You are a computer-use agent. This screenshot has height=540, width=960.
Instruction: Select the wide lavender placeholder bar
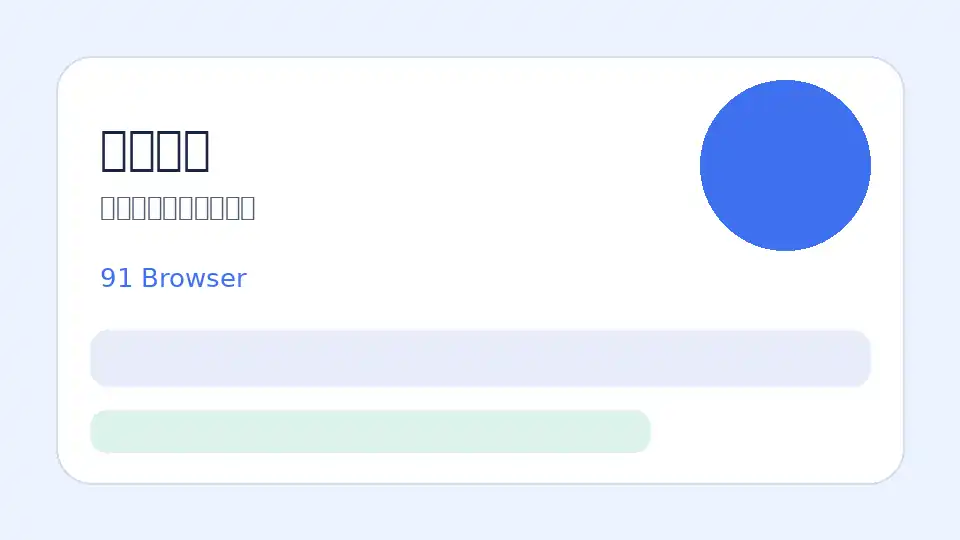coord(481,358)
